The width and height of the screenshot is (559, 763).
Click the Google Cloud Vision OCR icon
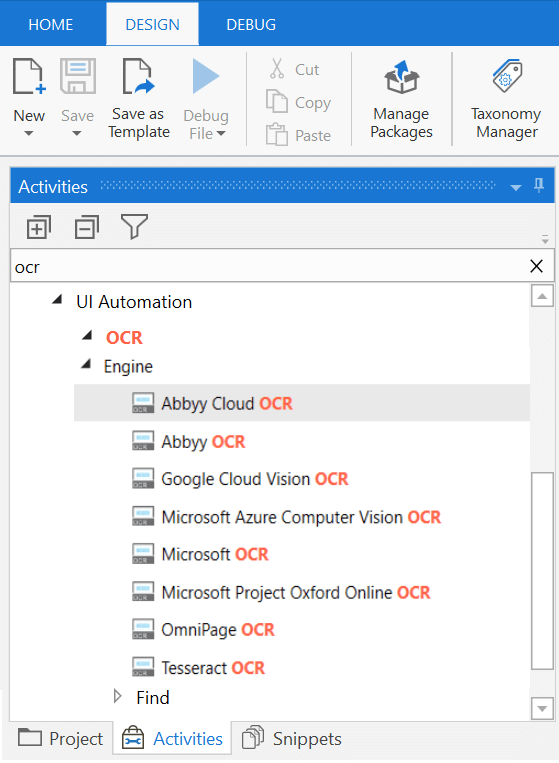pos(143,478)
